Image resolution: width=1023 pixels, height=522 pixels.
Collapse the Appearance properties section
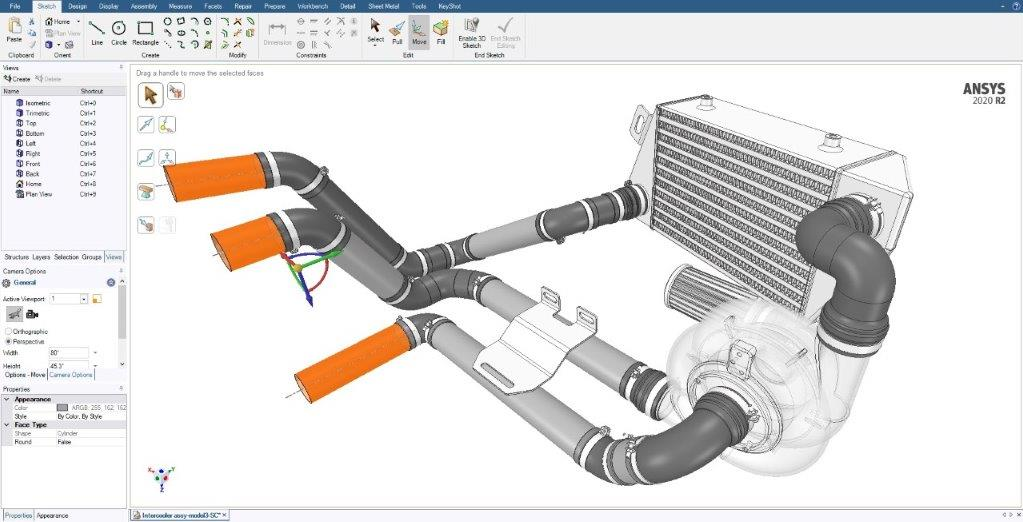click(x=7, y=399)
